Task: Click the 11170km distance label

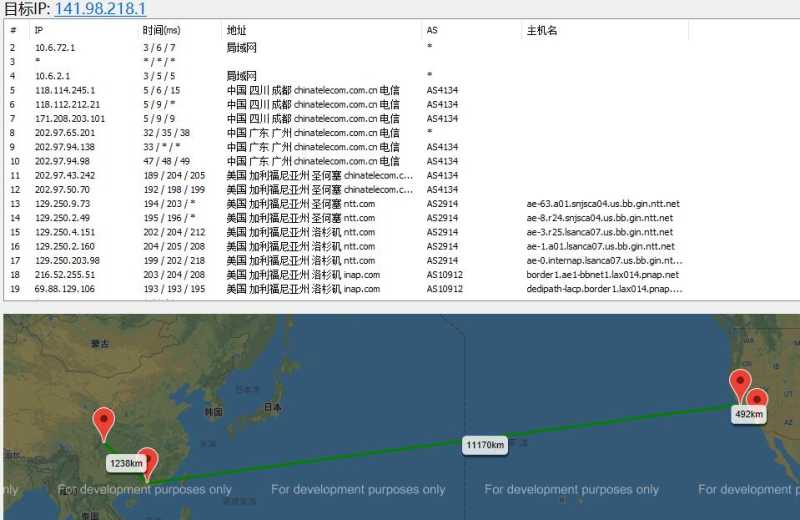Action: pyautogui.click(x=485, y=445)
